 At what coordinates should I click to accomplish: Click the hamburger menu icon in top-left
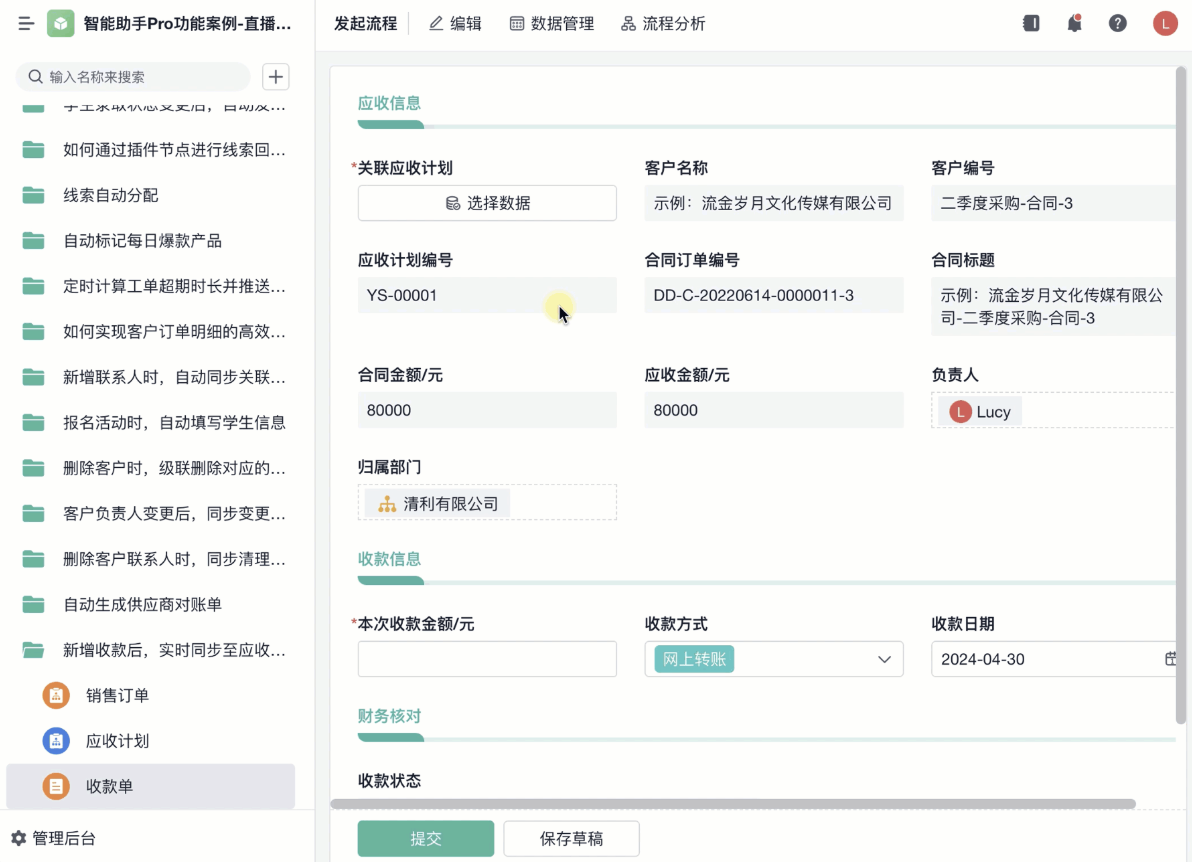pyautogui.click(x=26, y=23)
